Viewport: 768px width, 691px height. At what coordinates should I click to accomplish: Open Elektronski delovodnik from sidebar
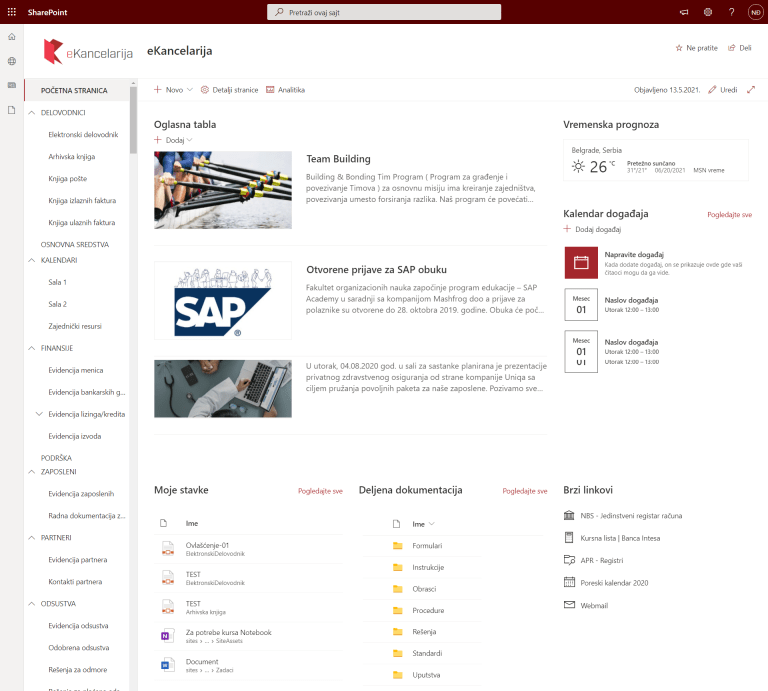click(x=83, y=134)
